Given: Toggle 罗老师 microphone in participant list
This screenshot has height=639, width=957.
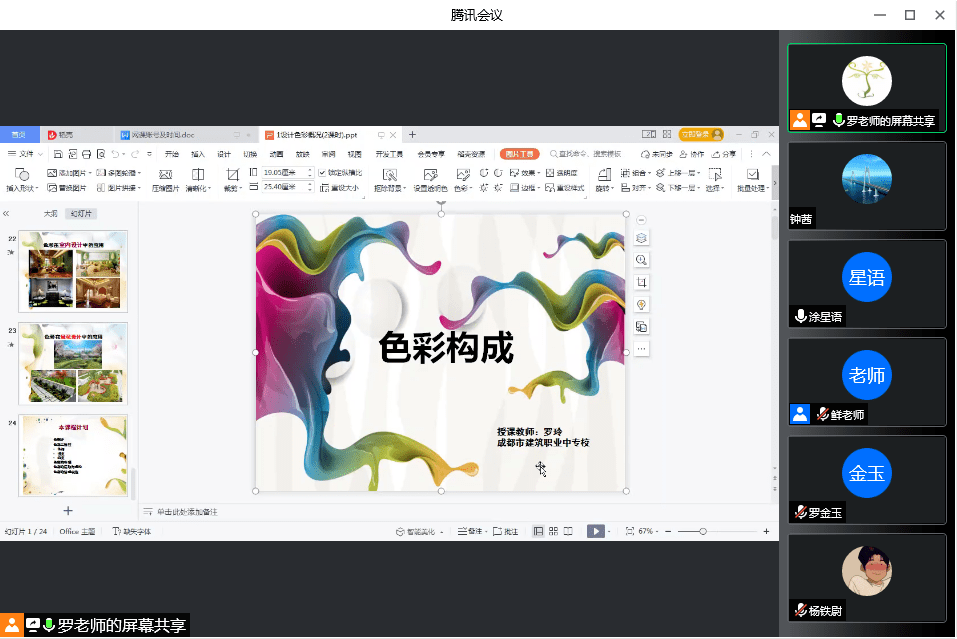Looking at the screenshot, I should pyautogui.click(x=838, y=120).
